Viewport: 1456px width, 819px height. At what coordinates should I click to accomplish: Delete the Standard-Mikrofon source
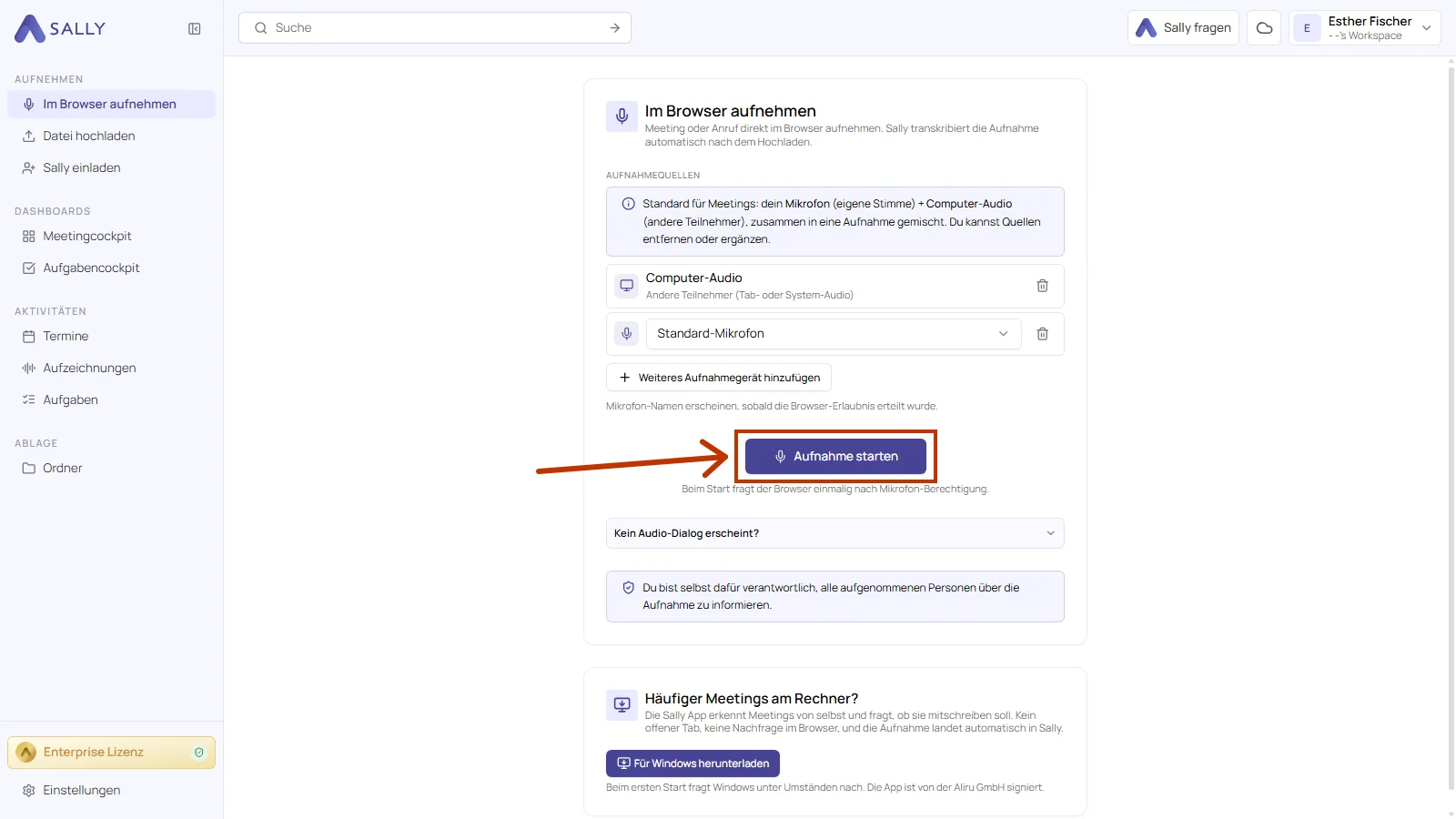(x=1043, y=334)
